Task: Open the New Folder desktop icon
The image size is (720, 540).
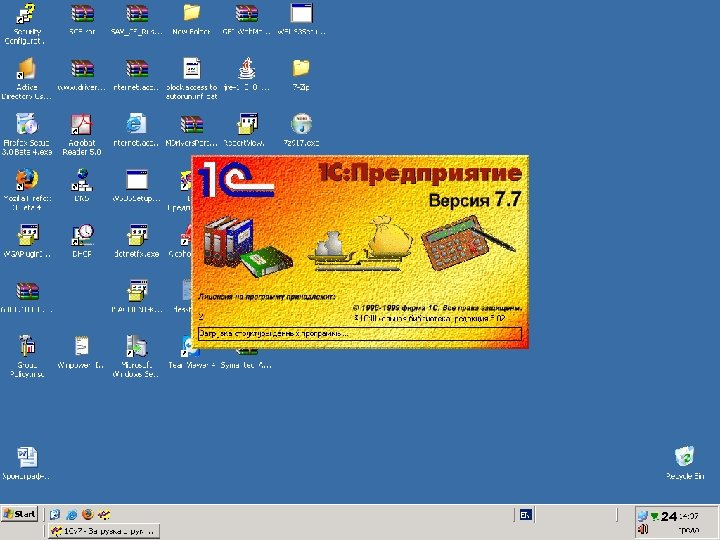Action: pyautogui.click(x=191, y=14)
